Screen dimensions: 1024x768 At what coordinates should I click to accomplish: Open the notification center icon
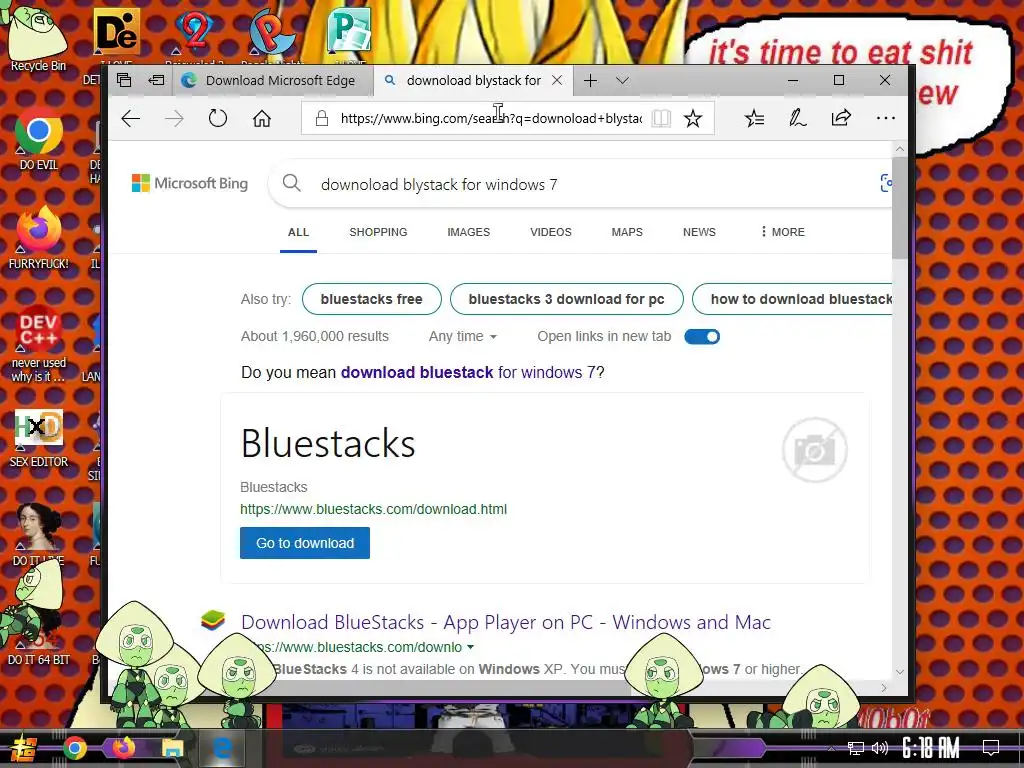tap(991, 747)
